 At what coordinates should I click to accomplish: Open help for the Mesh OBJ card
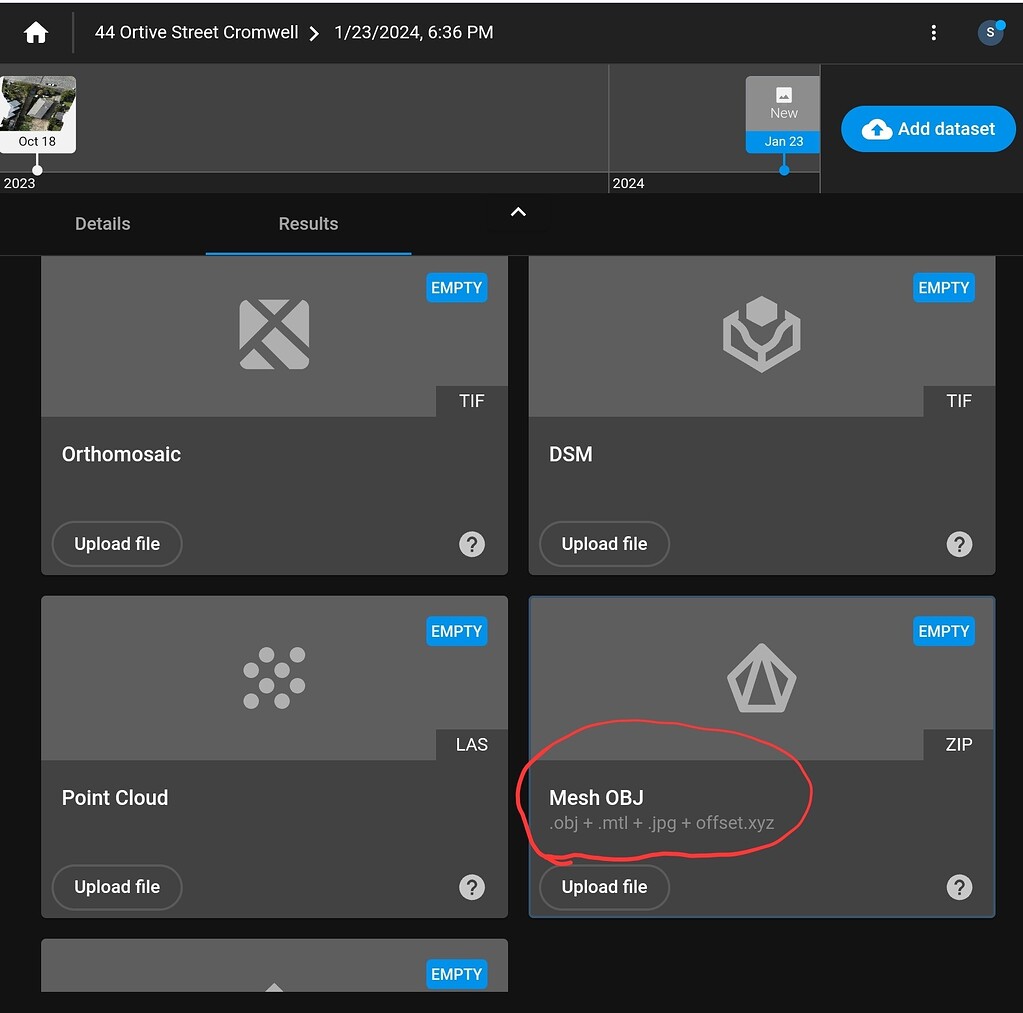(958, 887)
